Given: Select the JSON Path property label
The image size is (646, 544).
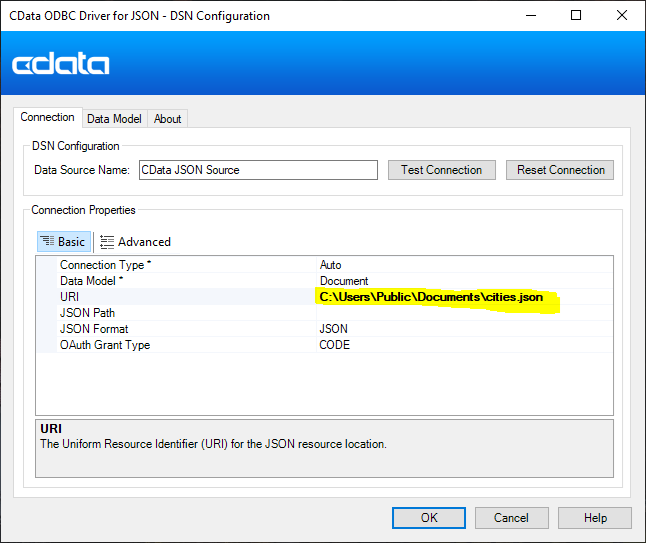Looking at the screenshot, I should (87, 313).
